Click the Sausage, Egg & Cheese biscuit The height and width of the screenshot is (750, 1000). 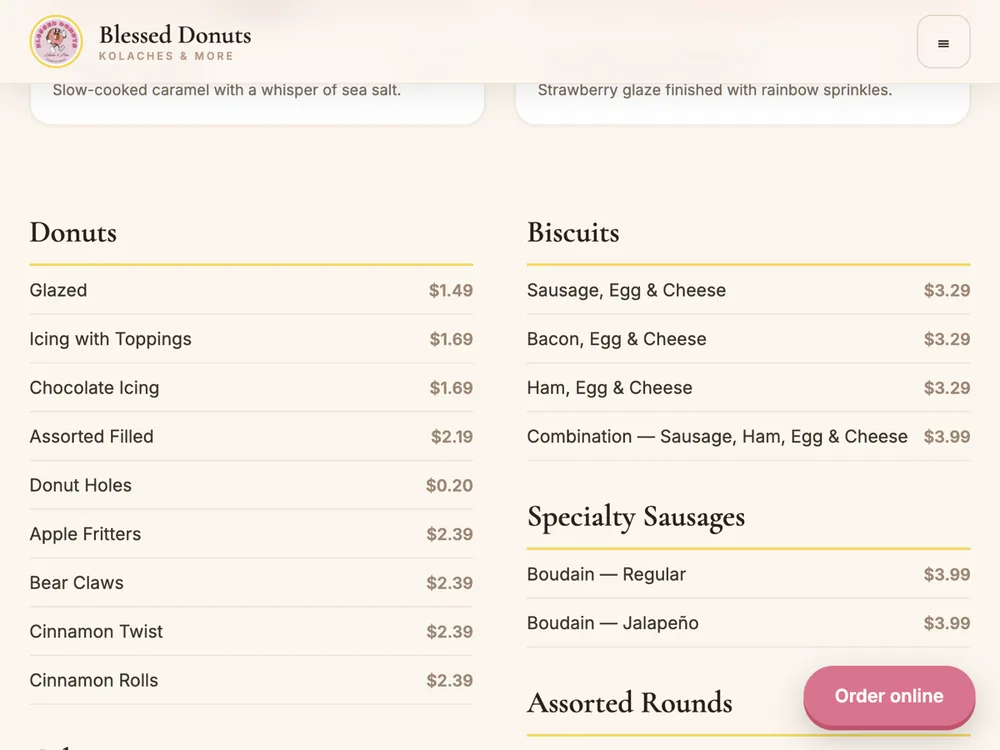[749, 290]
